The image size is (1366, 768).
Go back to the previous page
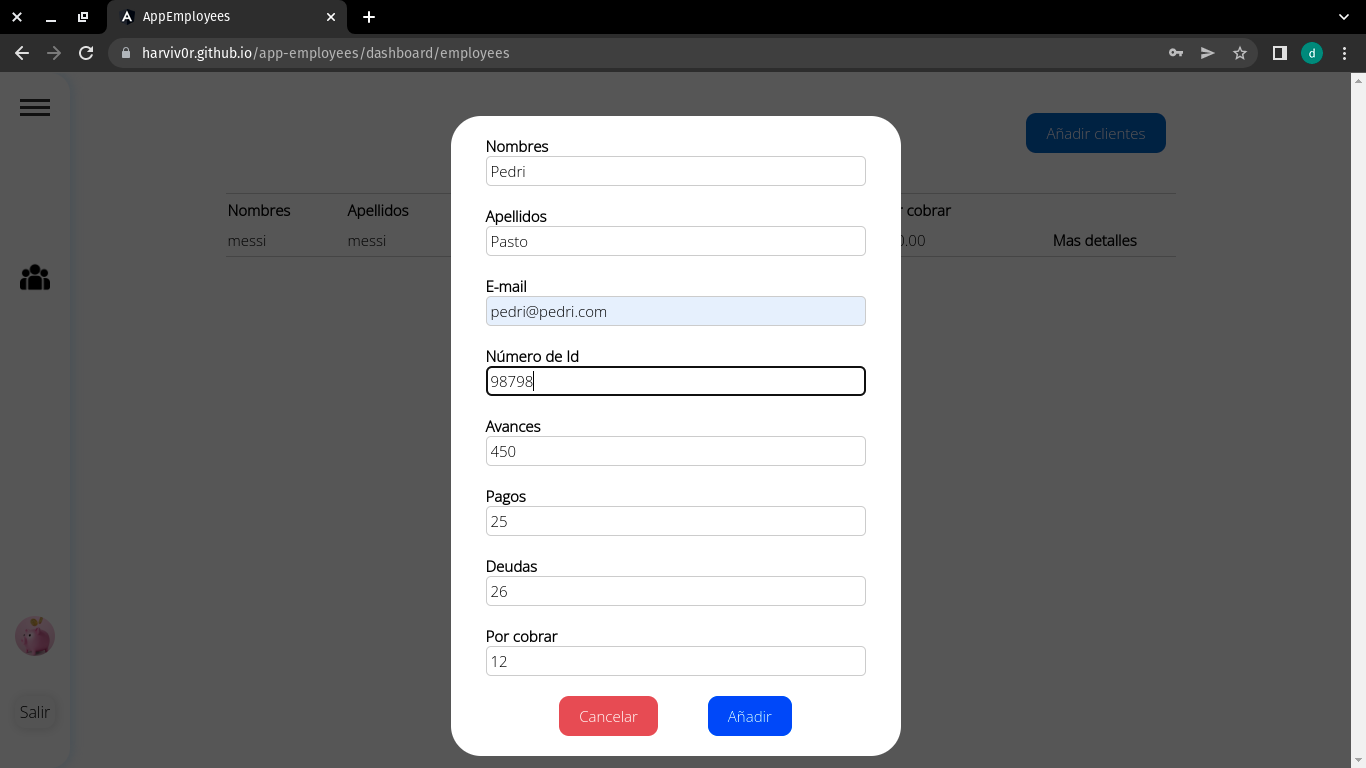coord(22,53)
